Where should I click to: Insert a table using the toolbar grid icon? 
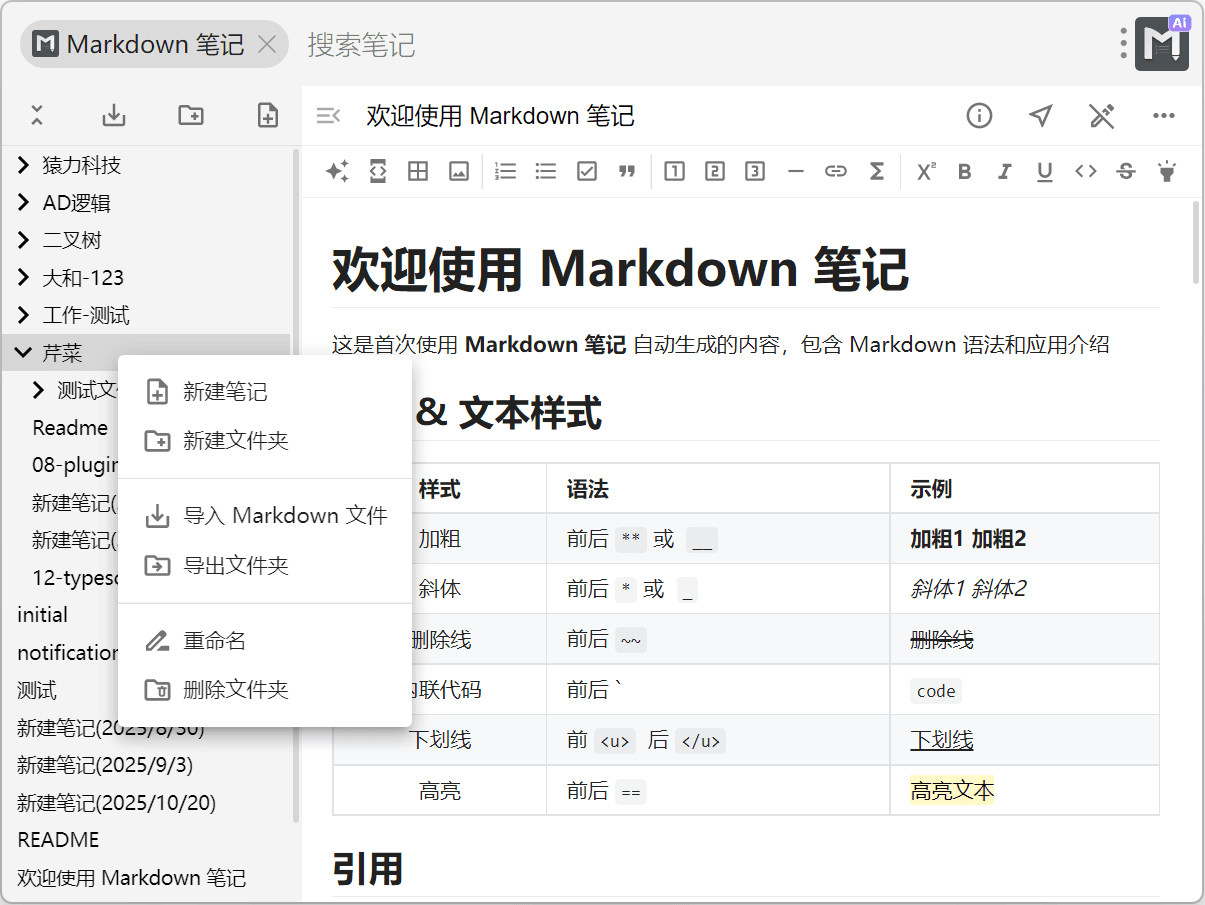coord(418,171)
